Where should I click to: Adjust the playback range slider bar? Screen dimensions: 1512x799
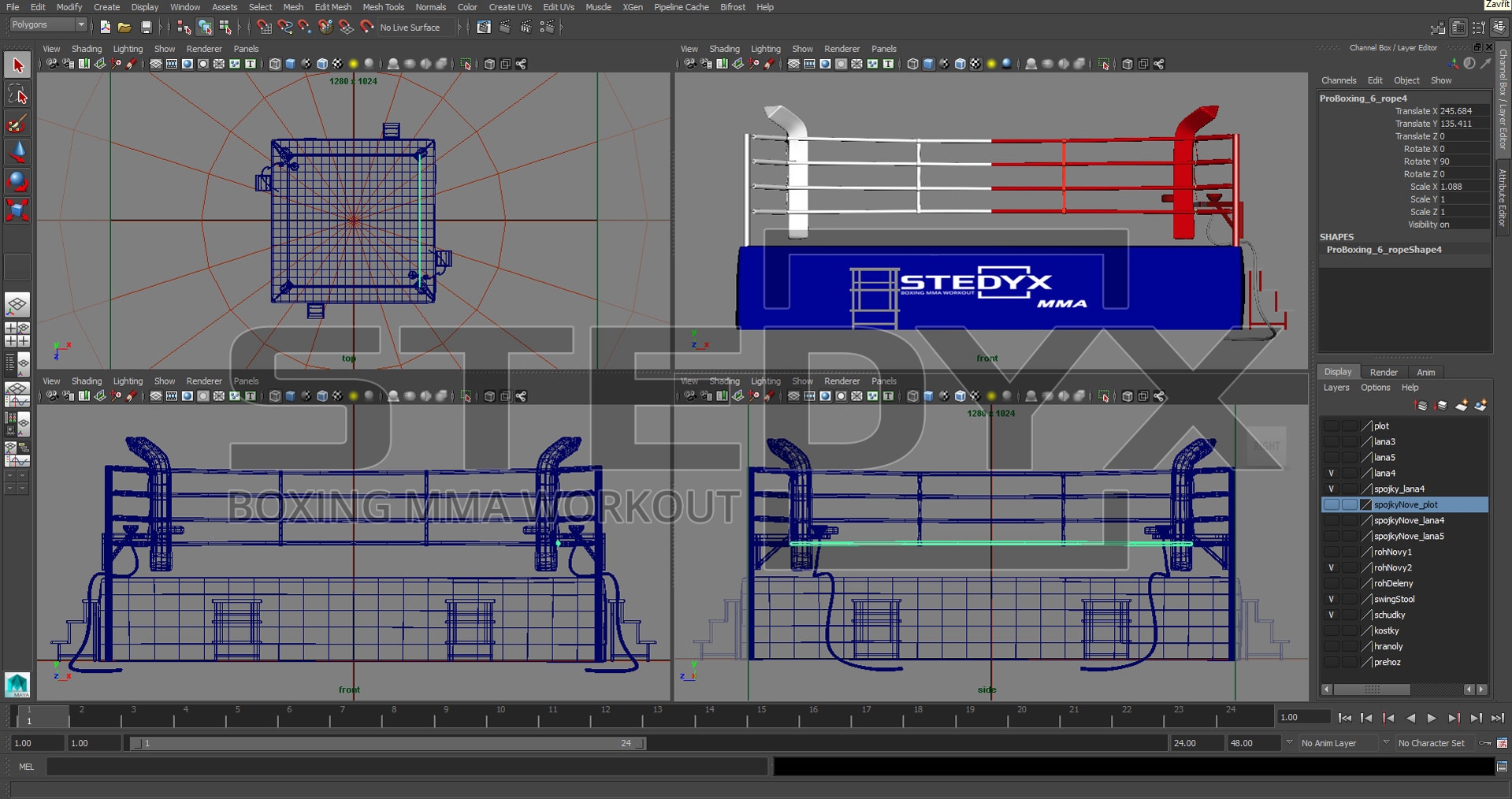click(388, 743)
